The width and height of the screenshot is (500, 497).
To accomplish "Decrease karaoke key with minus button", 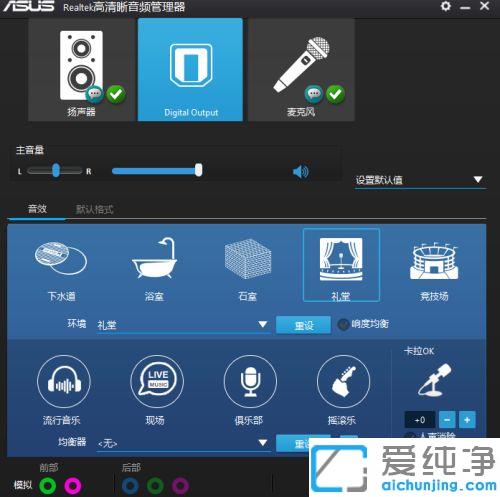I will point(447,420).
